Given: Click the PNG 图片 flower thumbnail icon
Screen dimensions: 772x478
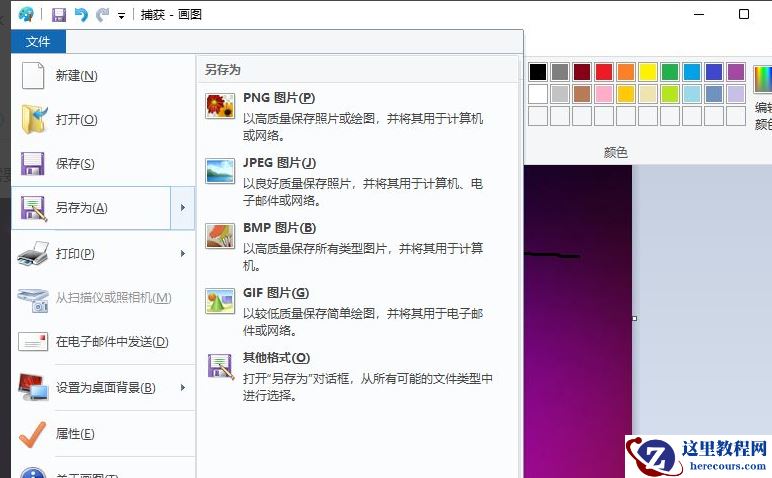Looking at the screenshot, I should [220, 106].
